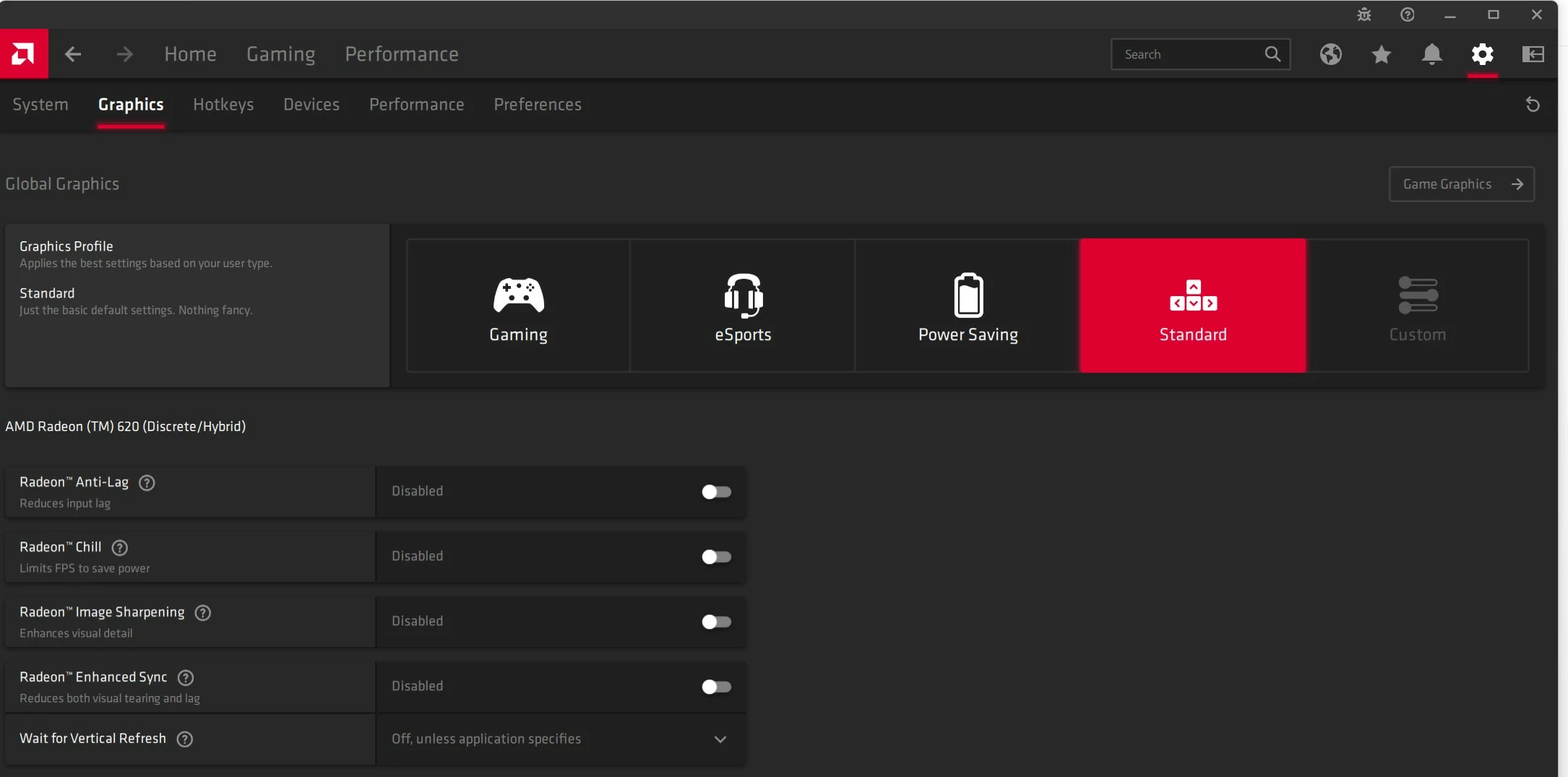Viewport: 1568px width, 777px height.
Task: Show help for Radeon Chill
Action: [x=120, y=548]
